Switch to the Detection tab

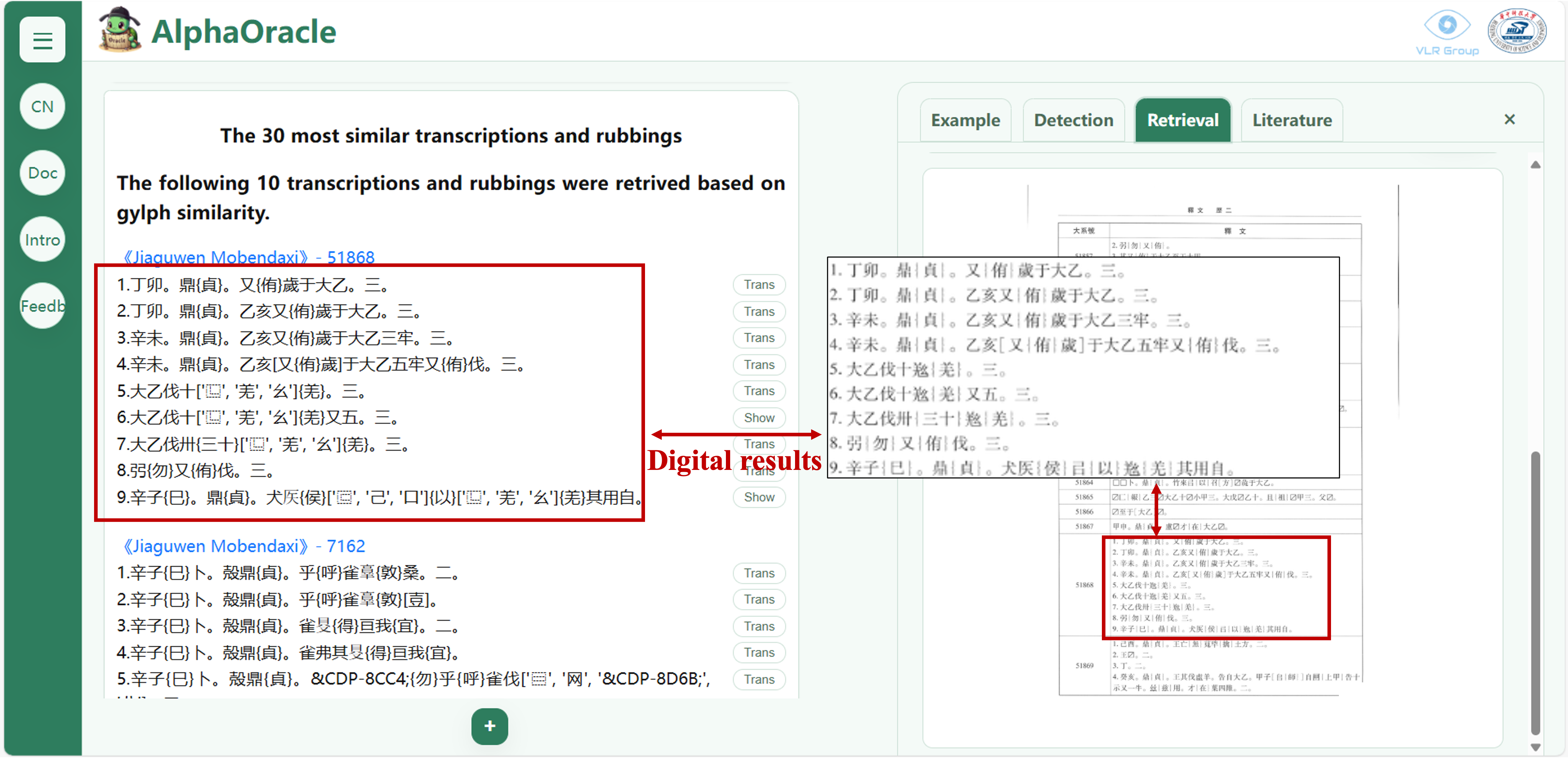tap(1073, 121)
